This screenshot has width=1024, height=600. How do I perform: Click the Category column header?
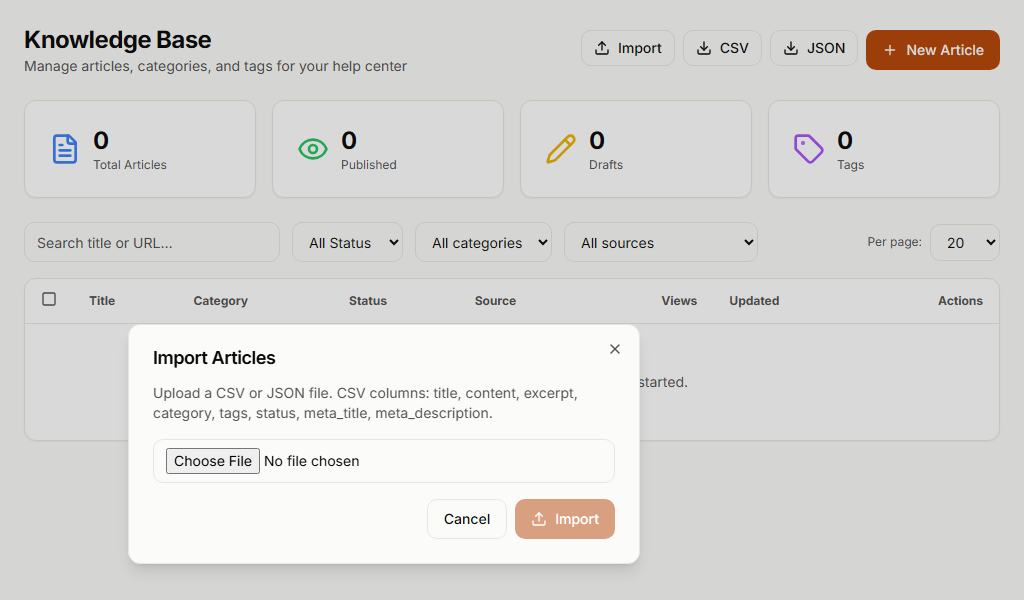pos(221,301)
